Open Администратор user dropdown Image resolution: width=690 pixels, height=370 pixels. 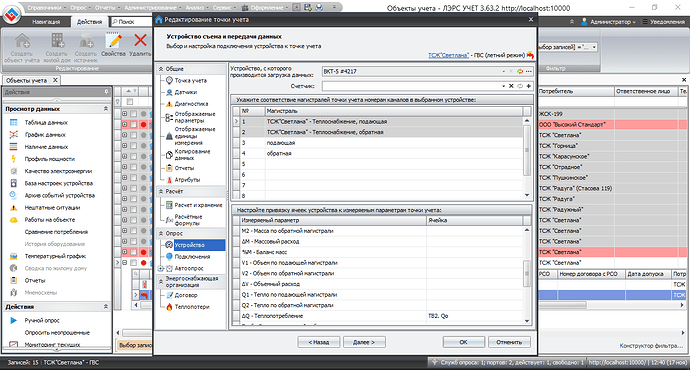(x=609, y=22)
